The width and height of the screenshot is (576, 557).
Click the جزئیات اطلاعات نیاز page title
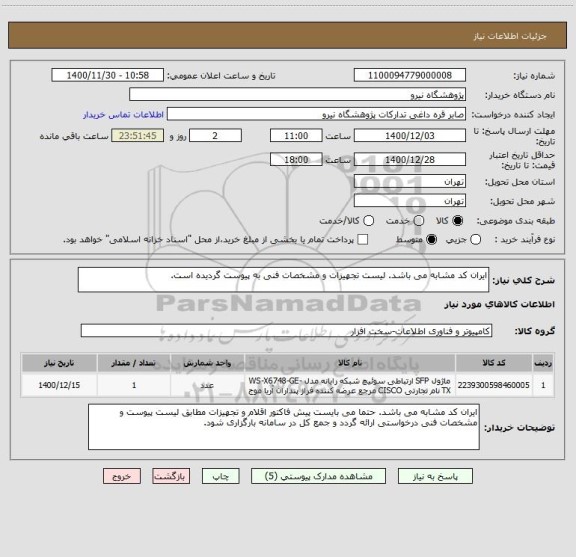click(x=510, y=36)
